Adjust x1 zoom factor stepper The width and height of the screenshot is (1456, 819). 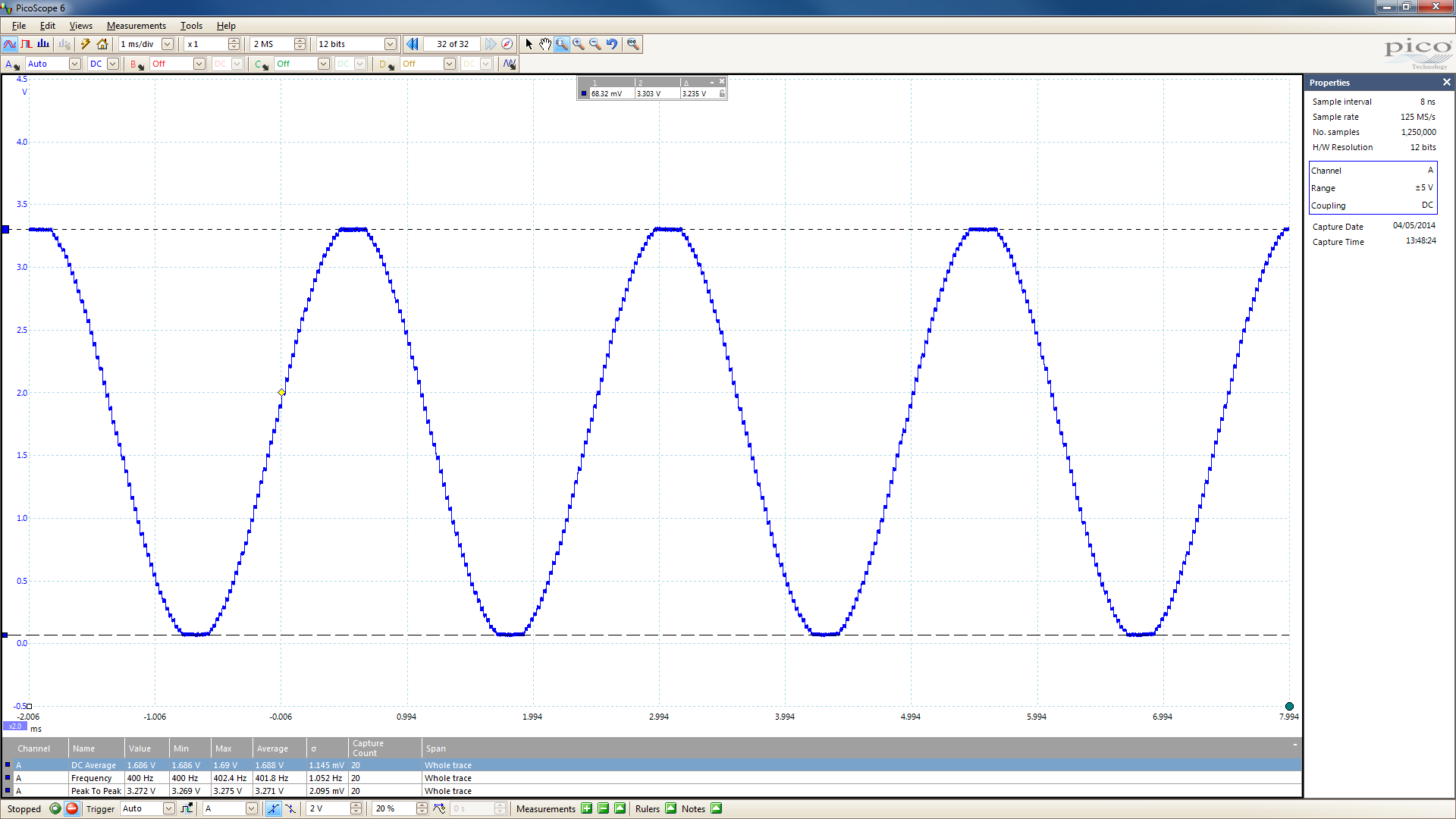tap(234, 44)
